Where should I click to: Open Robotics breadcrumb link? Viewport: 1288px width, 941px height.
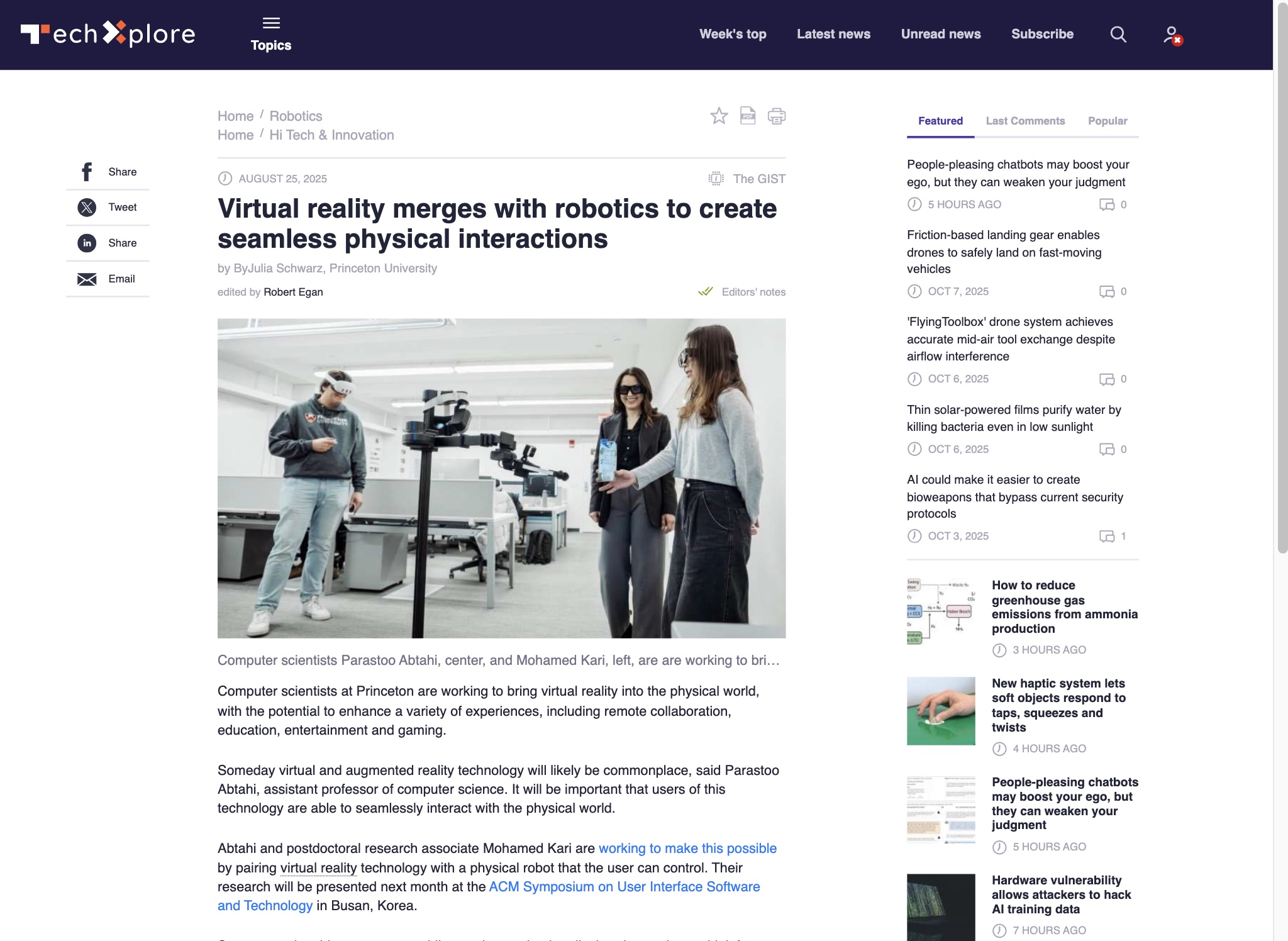click(x=296, y=116)
